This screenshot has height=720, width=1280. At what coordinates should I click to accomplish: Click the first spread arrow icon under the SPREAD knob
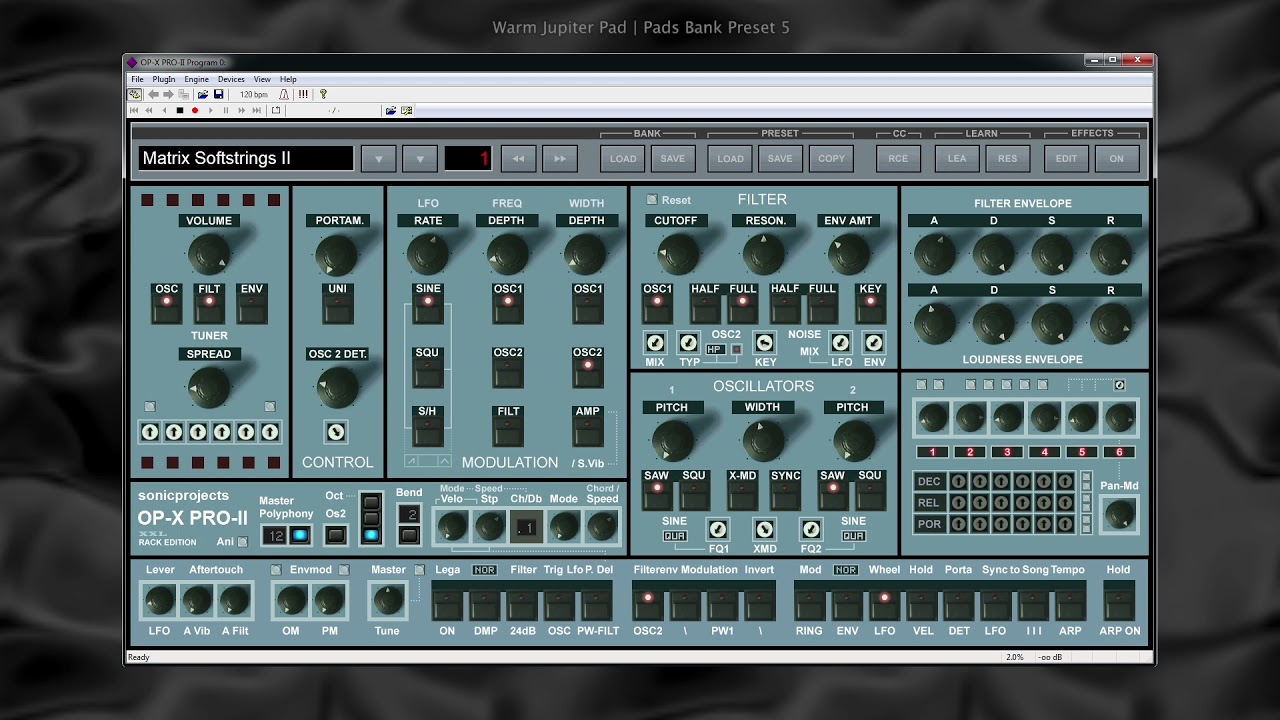[150, 432]
